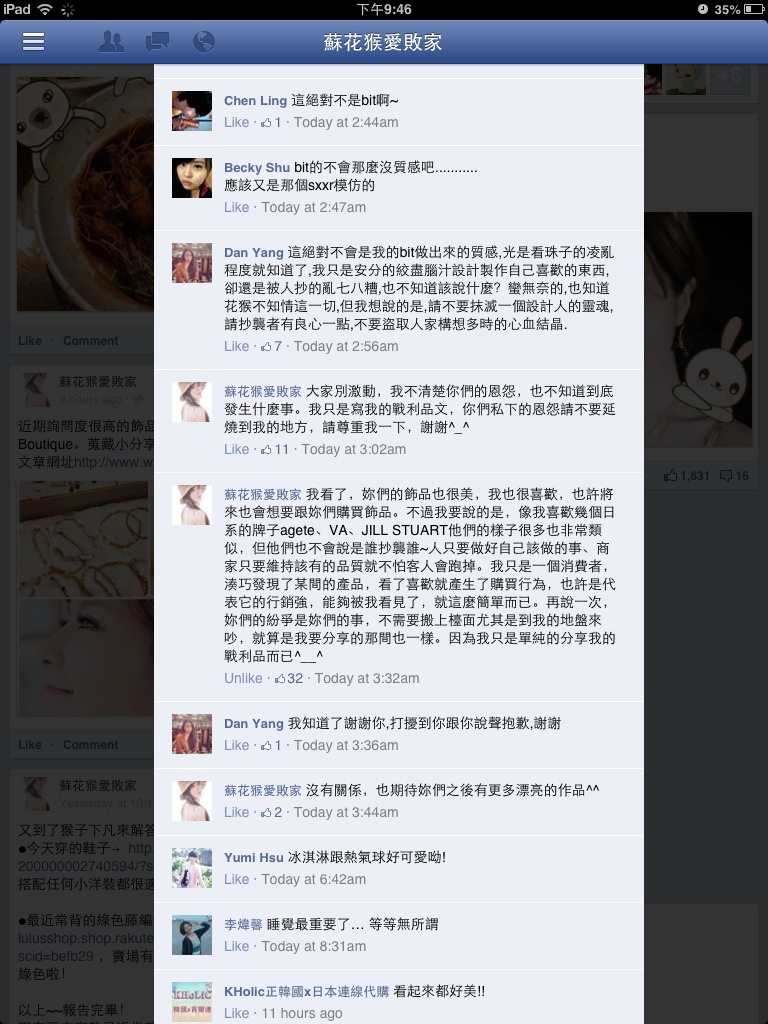The height and width of the screenshot is (1024, 768).
Task: Tap the +6 more photos tile
Action: (x=730, y=78)
